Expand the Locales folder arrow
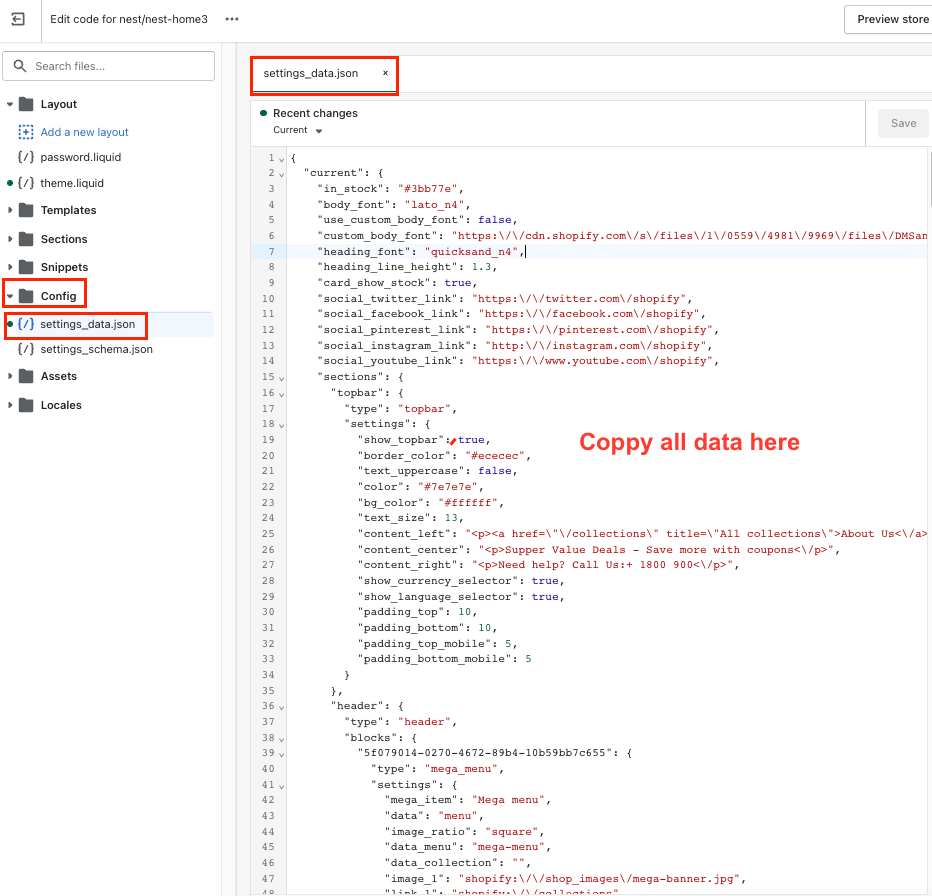This screenshot has width=932, height=896. pyautogui.click(x=10, y=405)
